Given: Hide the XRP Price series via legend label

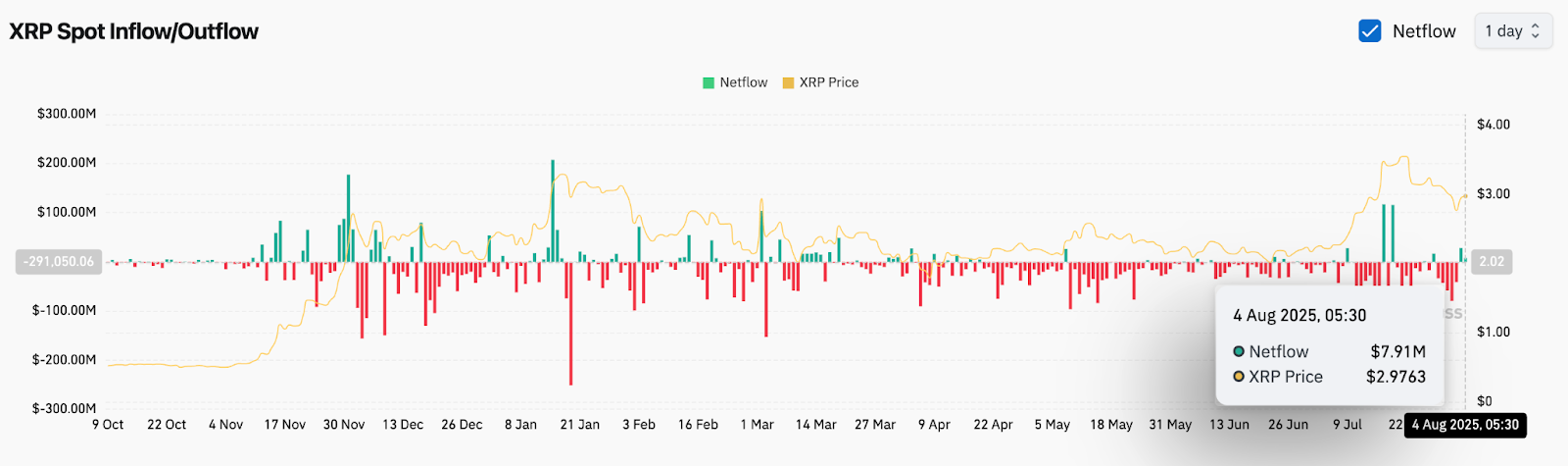Looking at the screenshot, I should pos(828,82).
